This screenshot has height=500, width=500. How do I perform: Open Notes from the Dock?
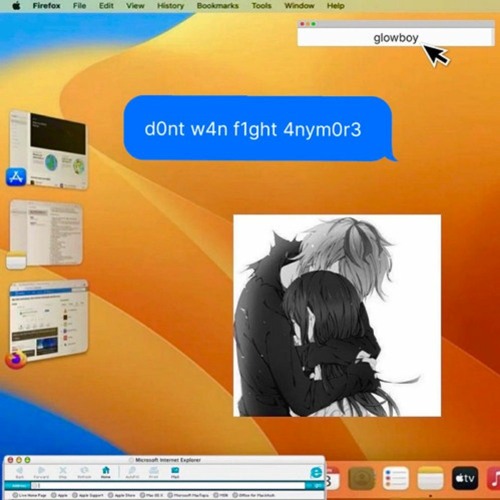coord(430,478)
